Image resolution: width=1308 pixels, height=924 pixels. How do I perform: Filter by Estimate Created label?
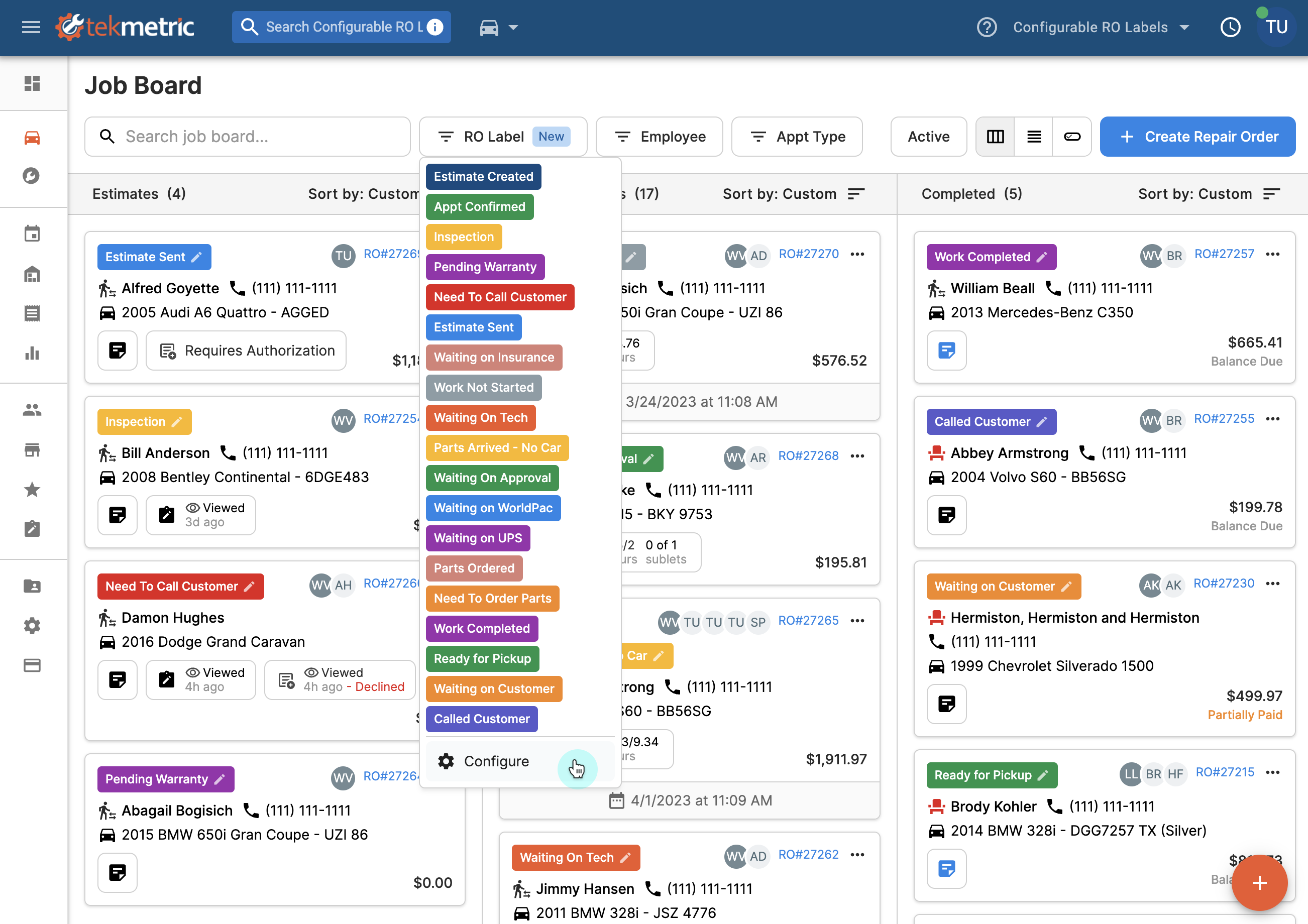[x=483, y=177]
